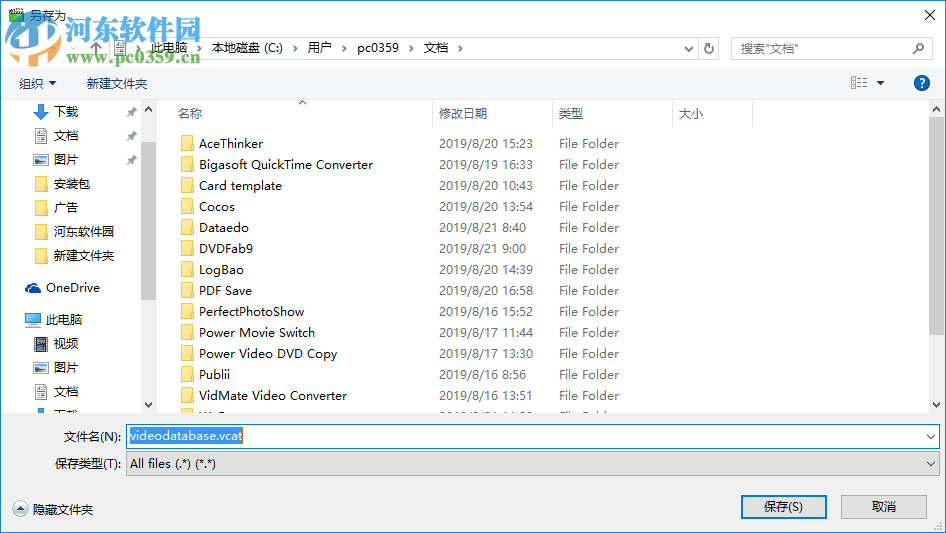Click the 此电脑 computer icon in sidebar
946x533 pixels.
point(33,319)
